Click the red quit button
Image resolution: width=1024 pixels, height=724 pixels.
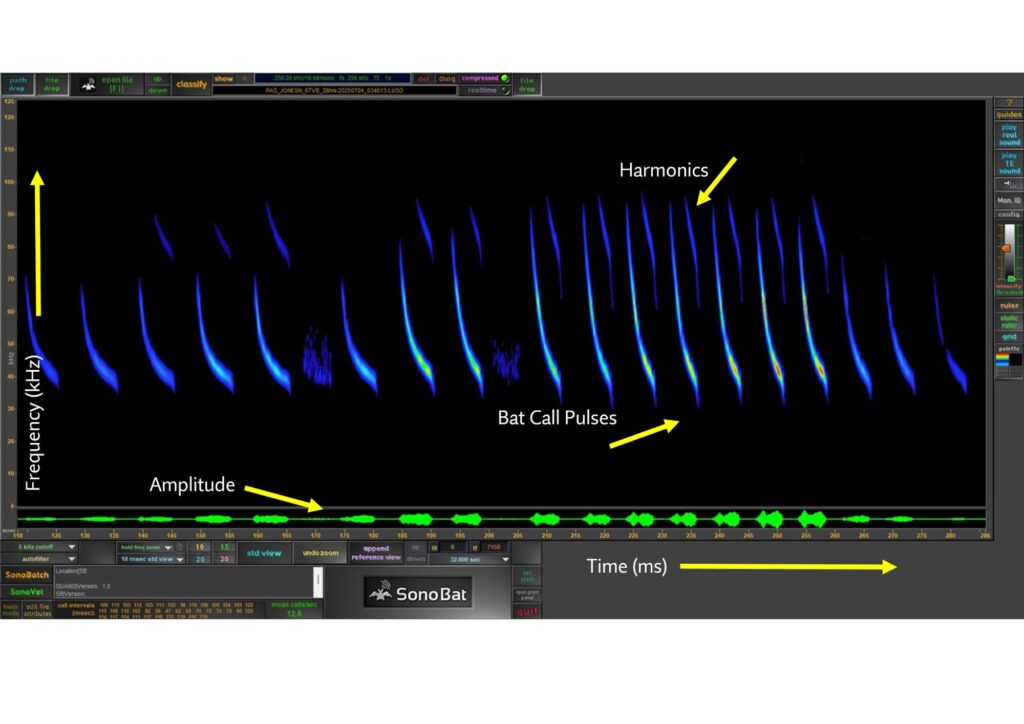(527, 611)
